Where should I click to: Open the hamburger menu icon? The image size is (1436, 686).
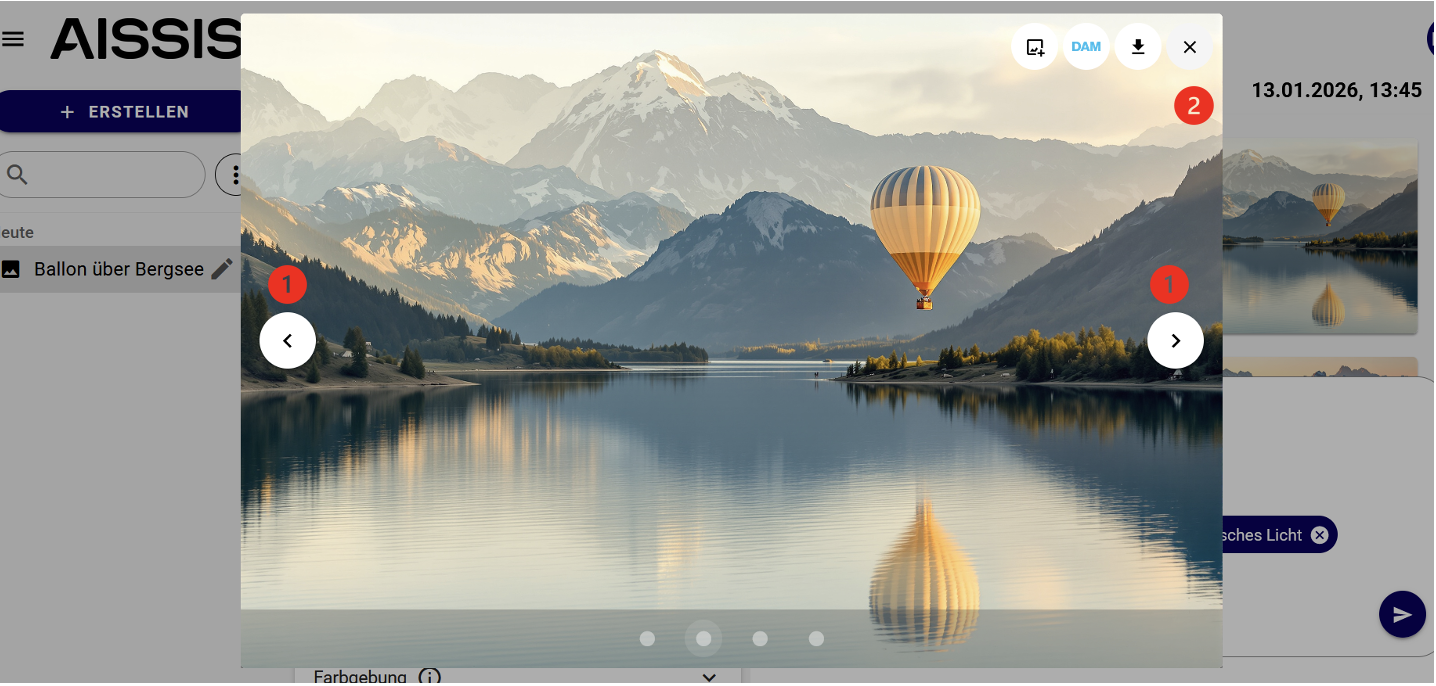(13, 39)
